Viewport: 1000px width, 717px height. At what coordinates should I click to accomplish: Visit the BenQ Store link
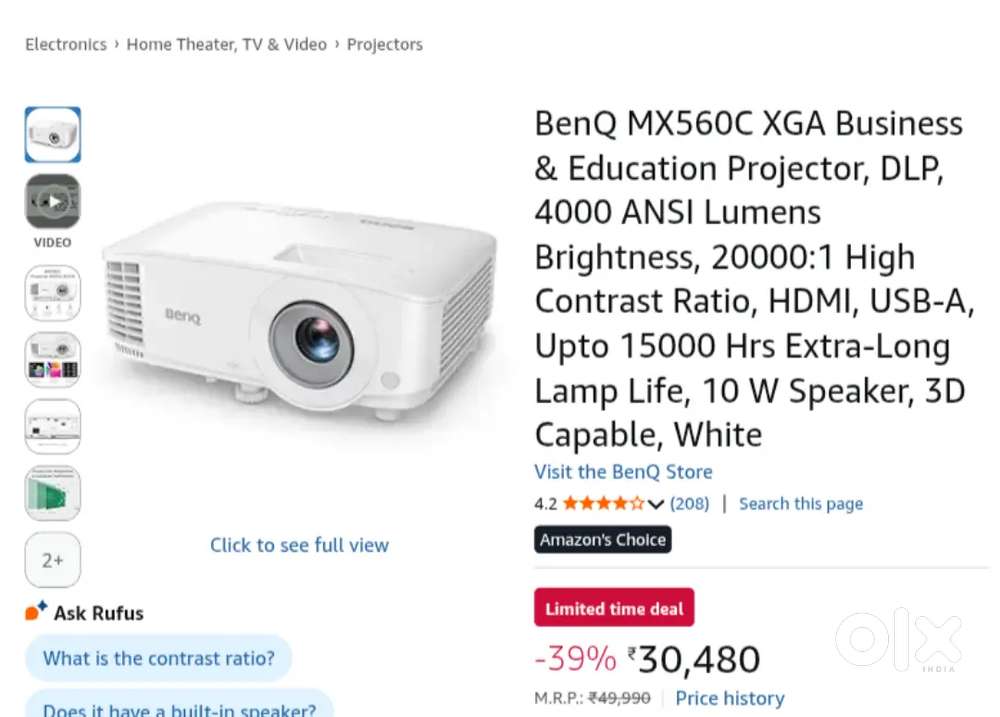pos(623,472)
